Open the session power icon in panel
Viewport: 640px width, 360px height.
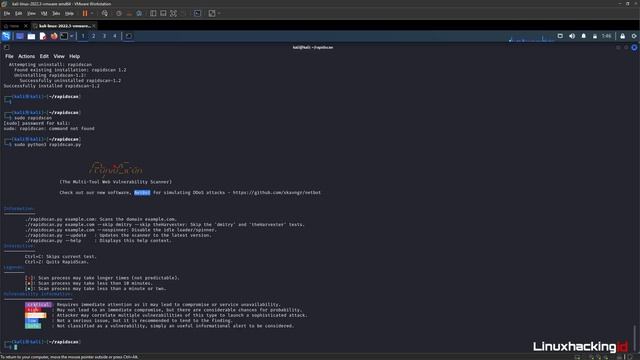point(634,36)
